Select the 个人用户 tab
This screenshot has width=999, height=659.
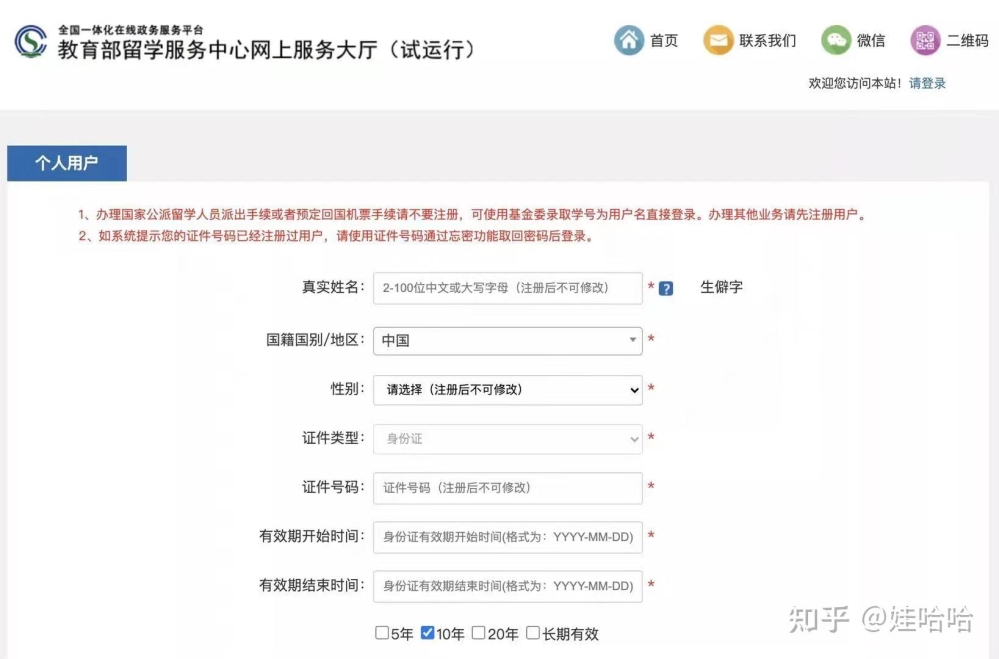[67, 163]
